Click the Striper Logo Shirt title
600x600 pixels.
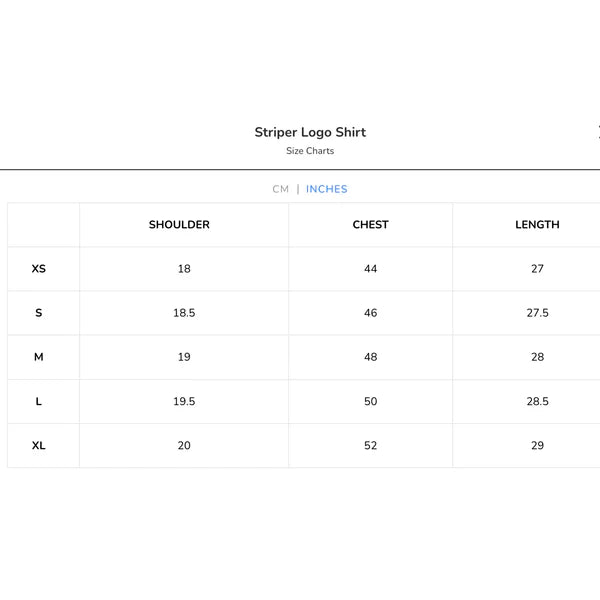click(x=310, y=132)
